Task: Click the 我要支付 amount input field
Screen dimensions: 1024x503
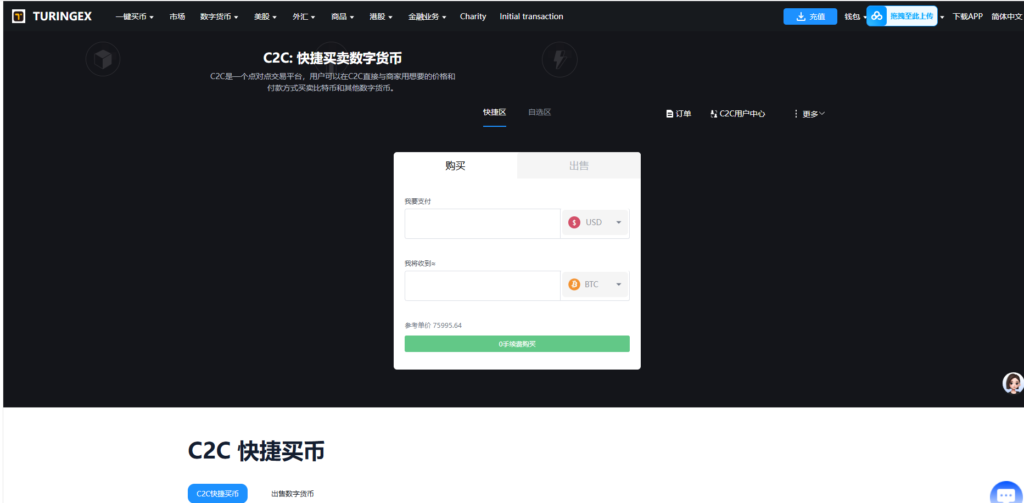Action: coord(483,223)
